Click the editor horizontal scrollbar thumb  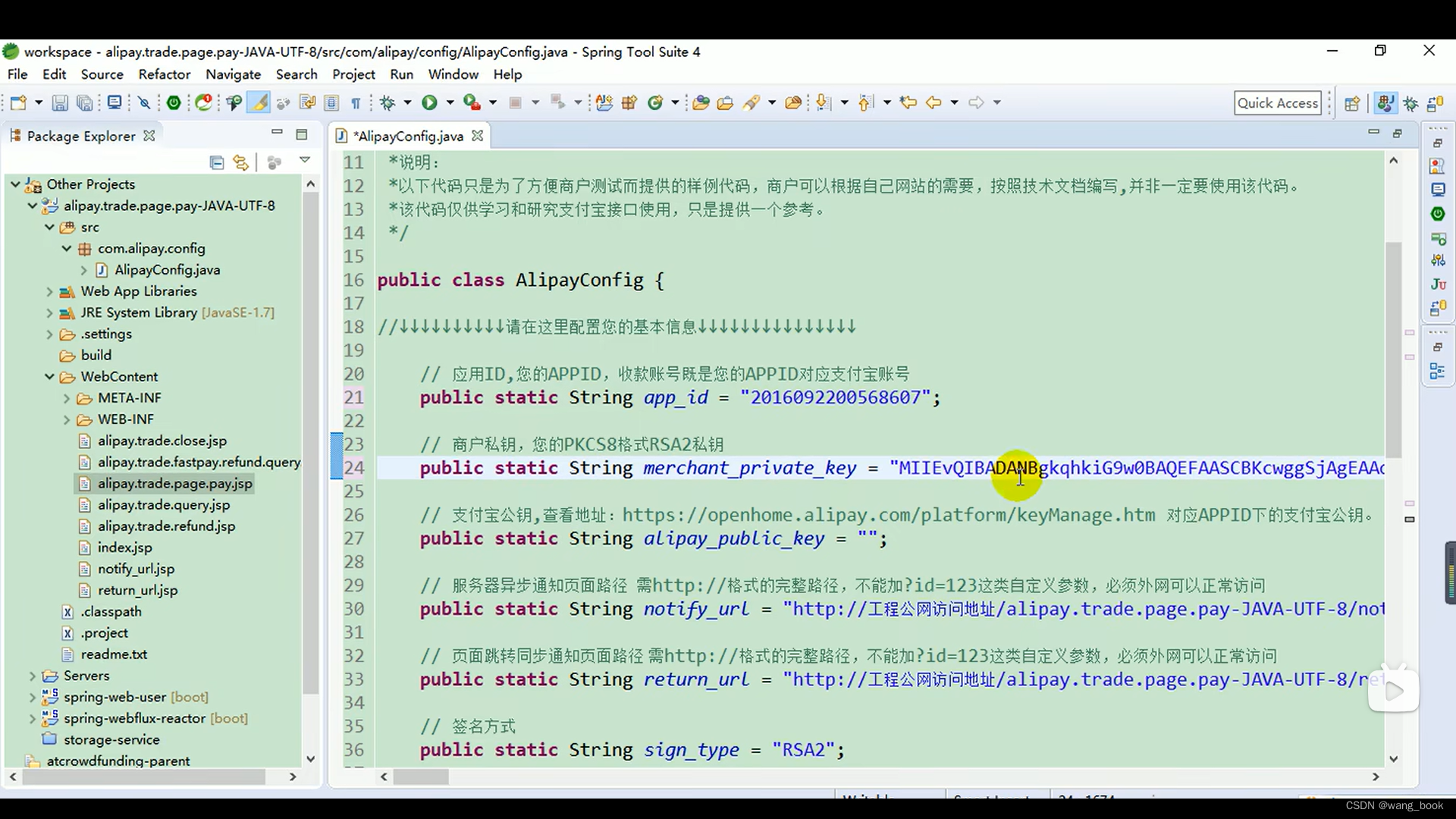[x=421, y=777]
